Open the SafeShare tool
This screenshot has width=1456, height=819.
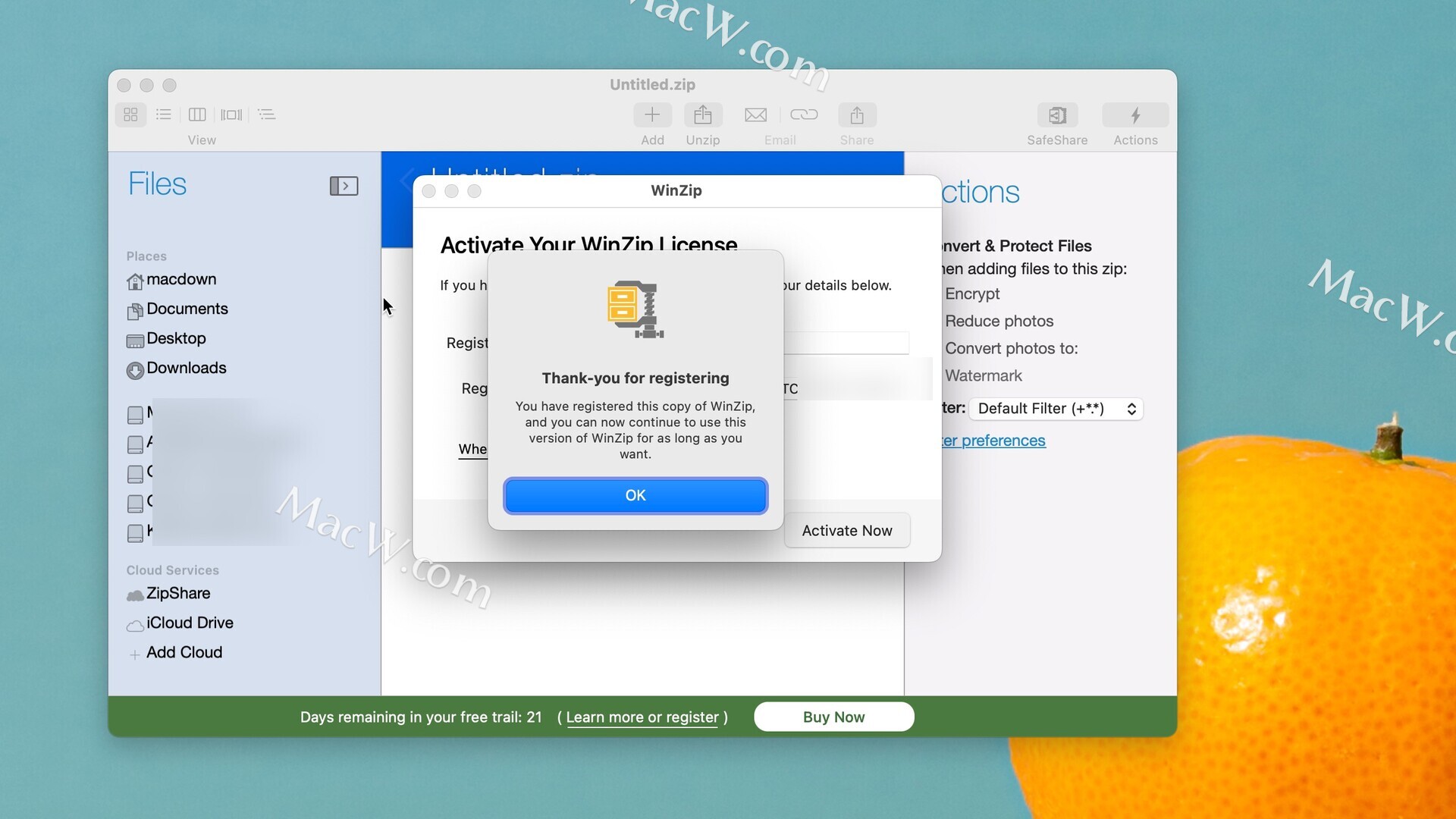(1057, 115)
